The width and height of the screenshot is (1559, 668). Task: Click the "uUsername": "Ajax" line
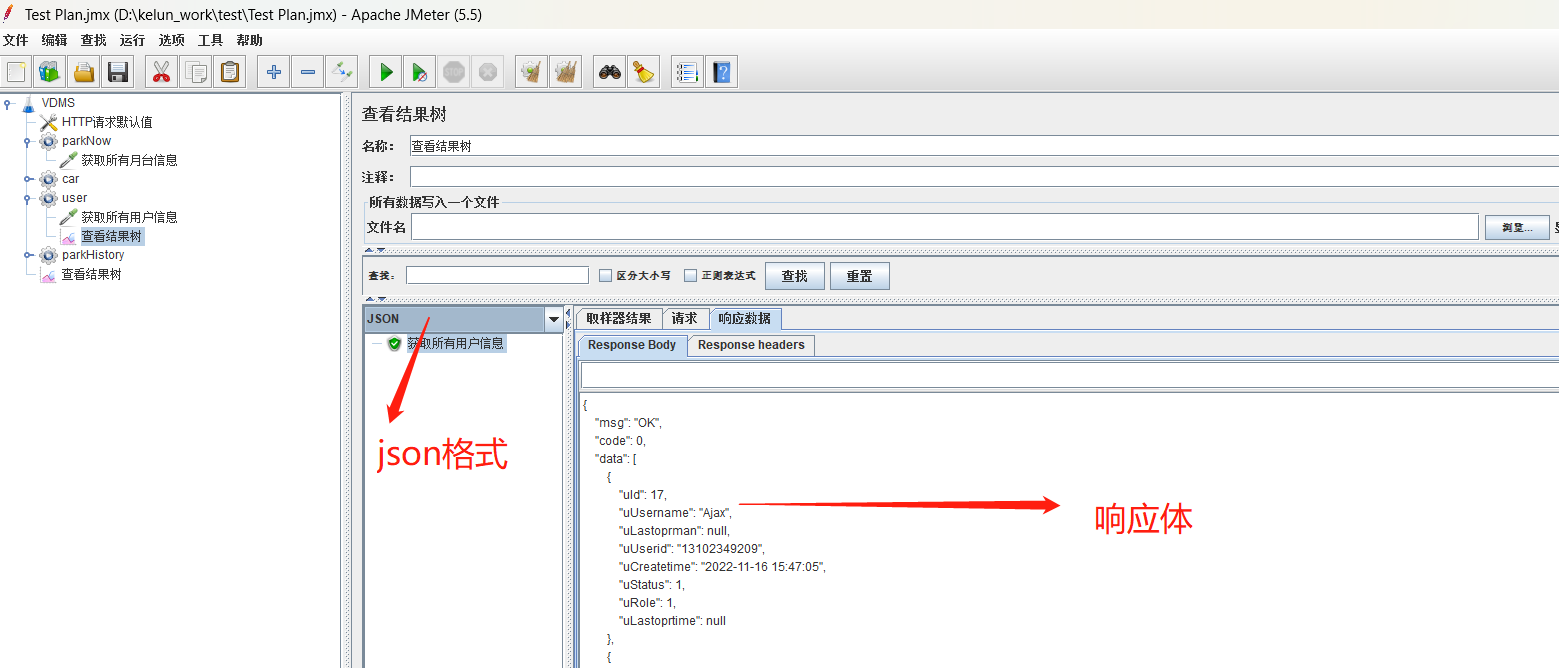[x=675, y=513]
